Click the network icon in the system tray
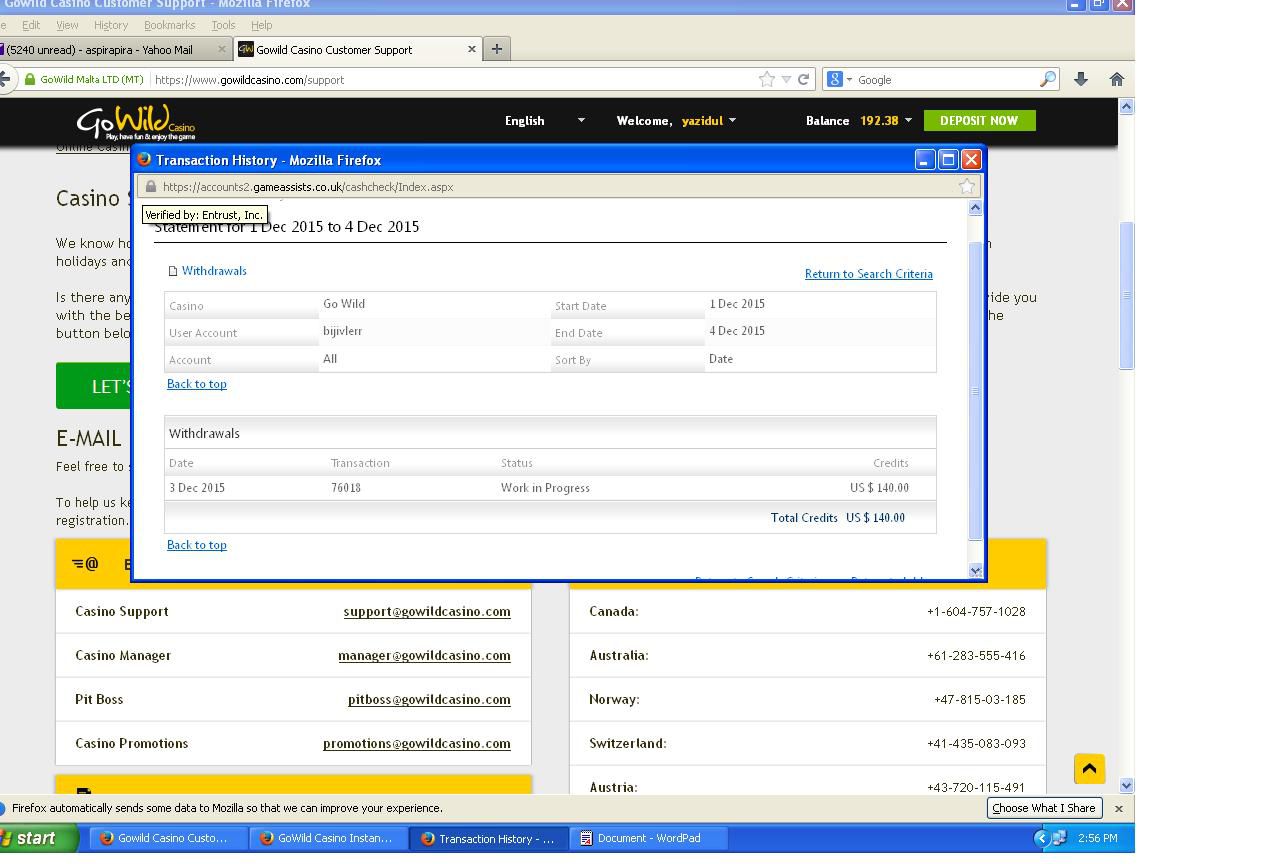Screen dimensions: 1280x864 coord(1059,838)
